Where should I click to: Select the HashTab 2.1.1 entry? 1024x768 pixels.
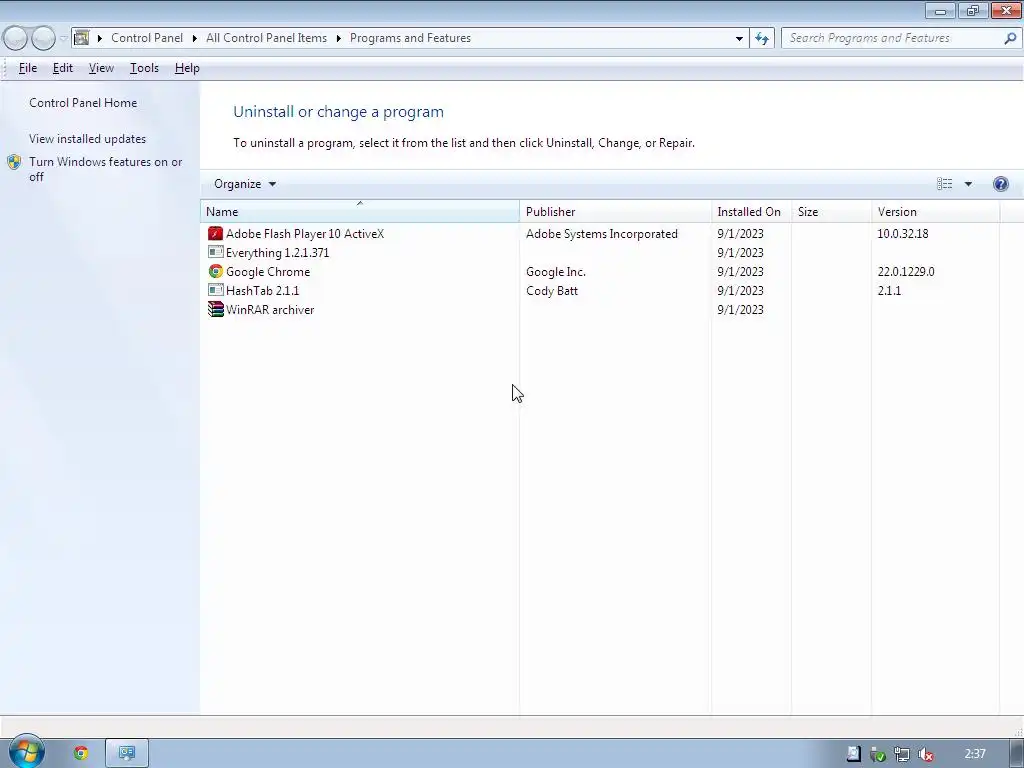[603, 290]
